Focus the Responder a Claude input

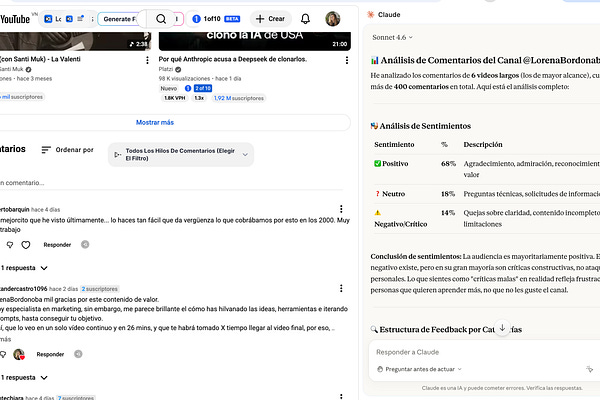(484, 352)
